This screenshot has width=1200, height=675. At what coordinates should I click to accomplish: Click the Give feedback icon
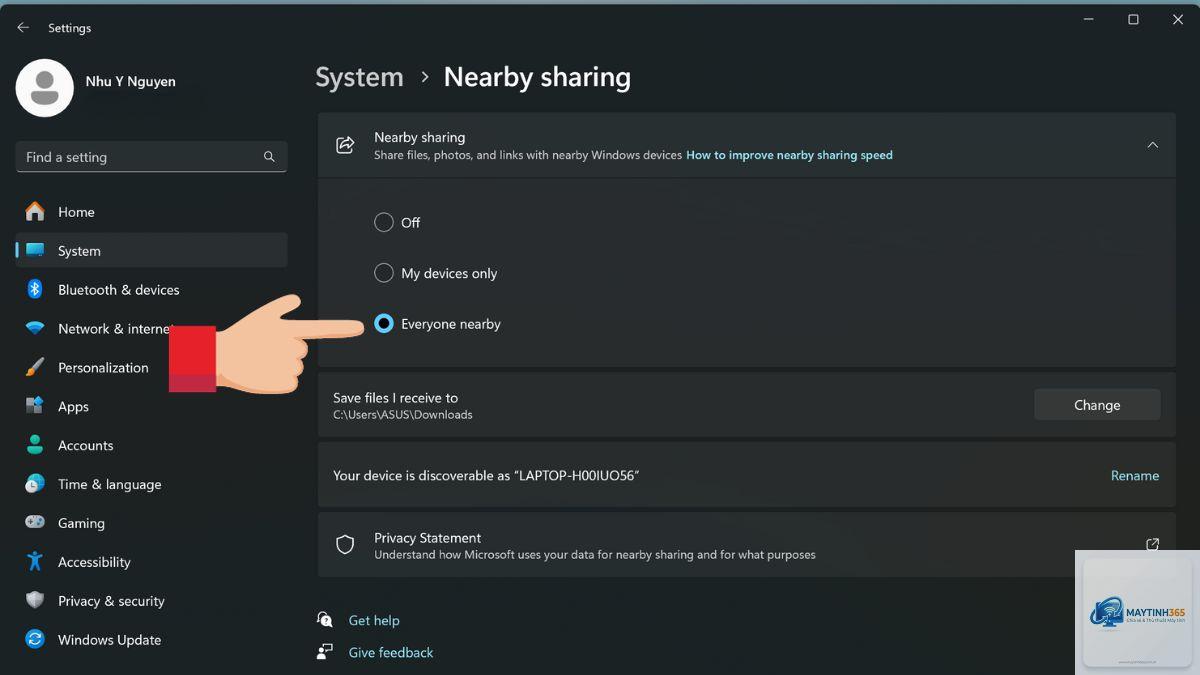coord(324,652)
